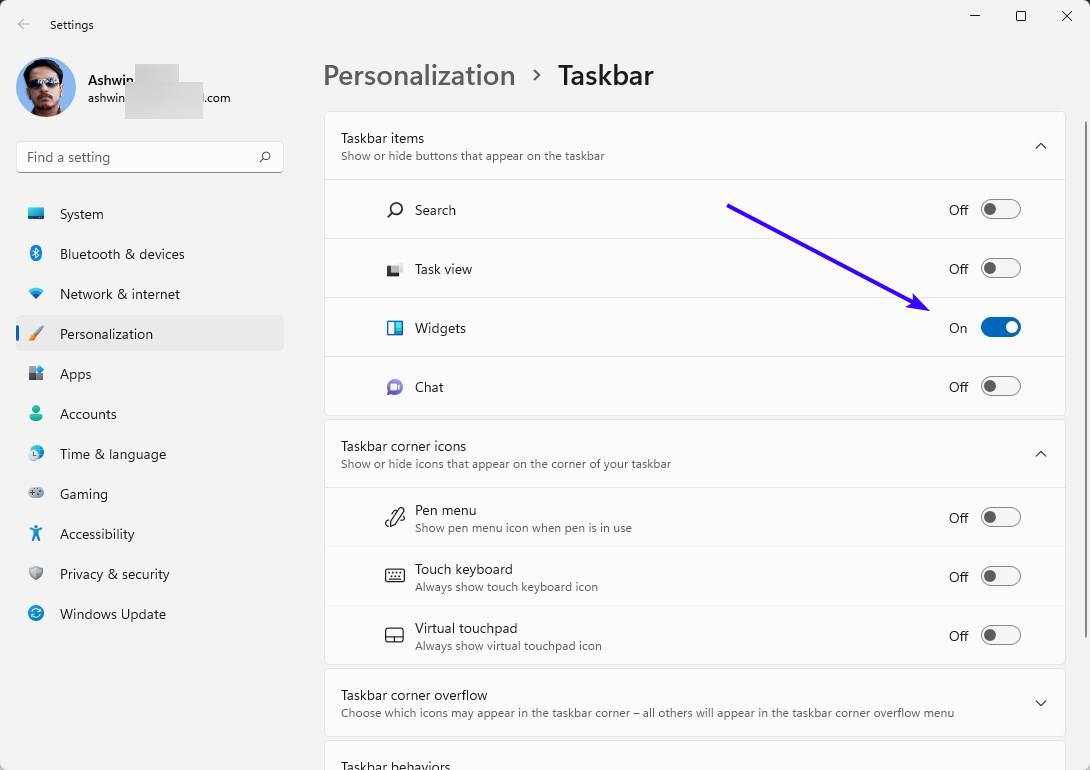Collapse the Taskbar items section
The height and width of the screenshot is (770, 1090).
pyautogui.click(x=1040, y=146)
